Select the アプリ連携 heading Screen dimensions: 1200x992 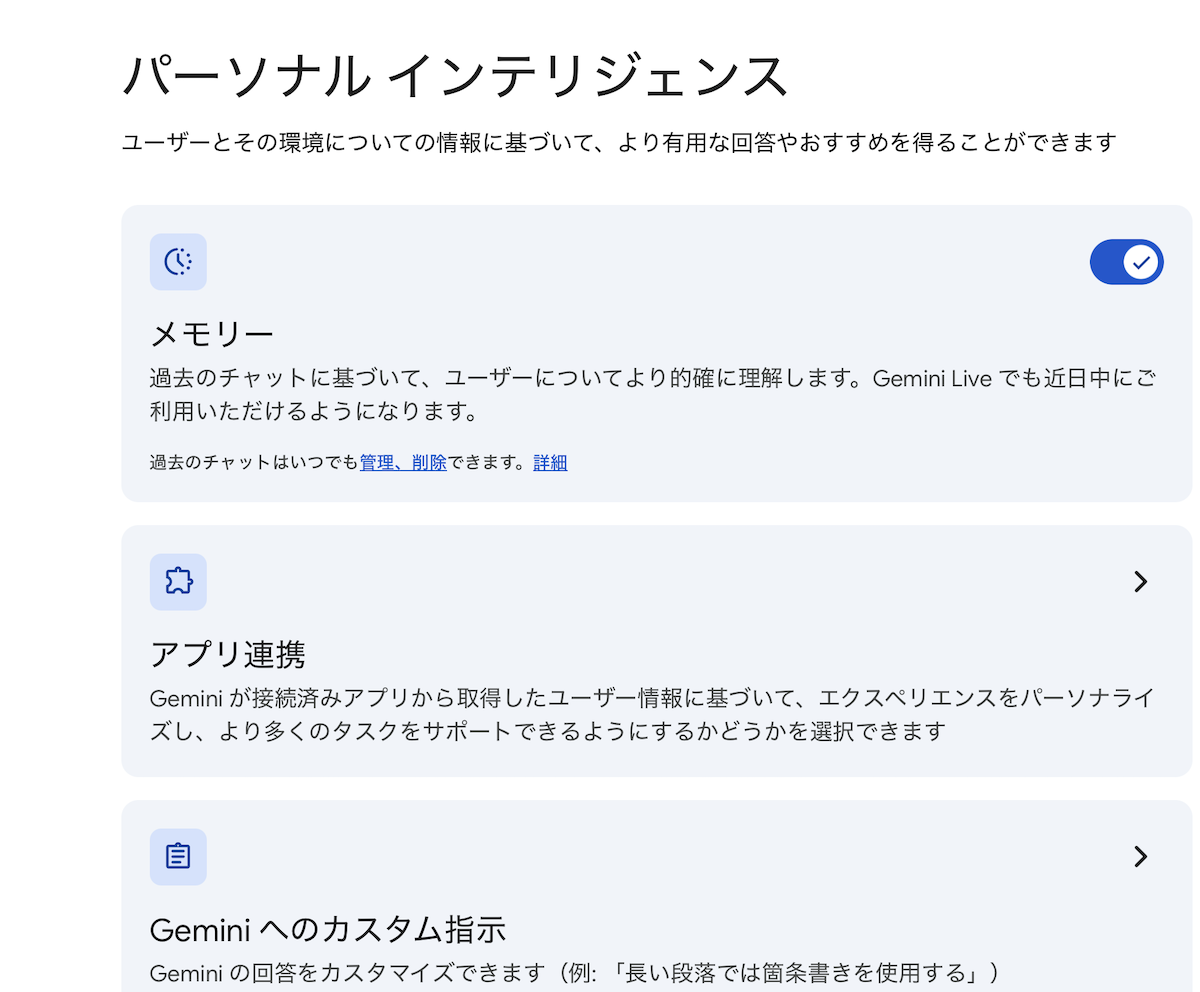point(227,654)
